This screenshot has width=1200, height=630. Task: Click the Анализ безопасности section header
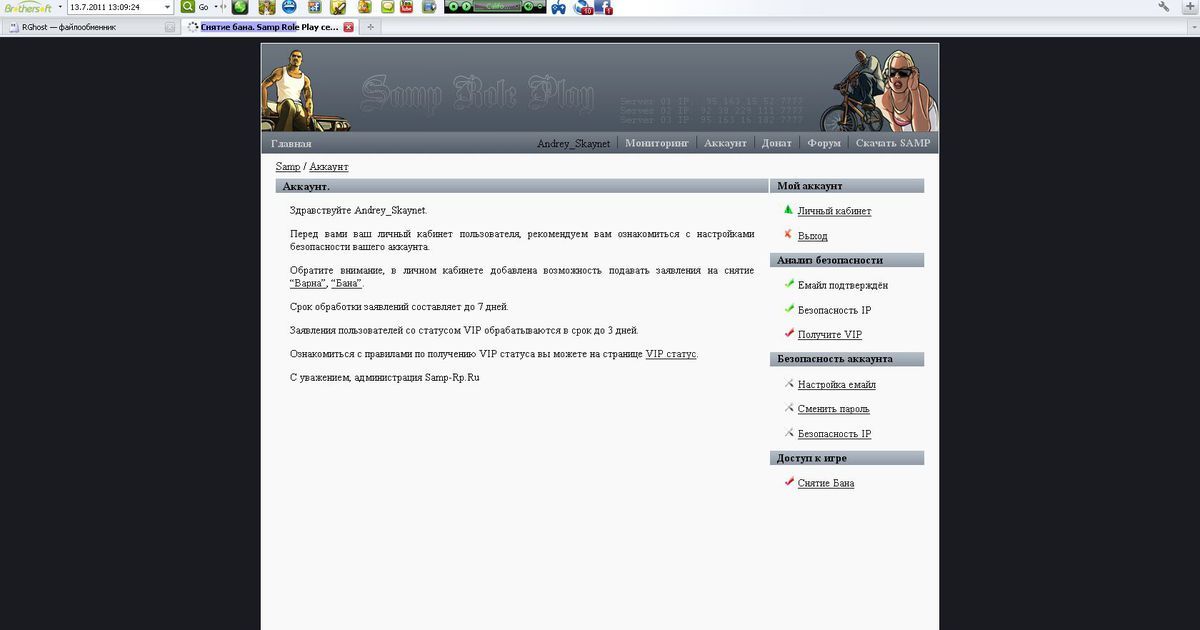pos(847,260)
